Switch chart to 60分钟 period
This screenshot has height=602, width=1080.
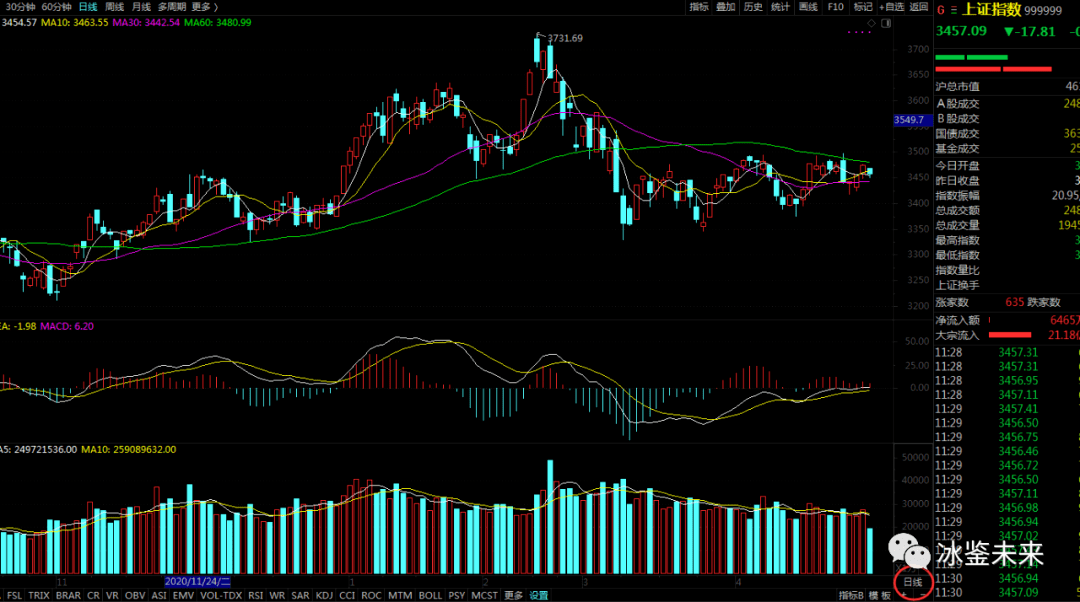coord(56,7)
